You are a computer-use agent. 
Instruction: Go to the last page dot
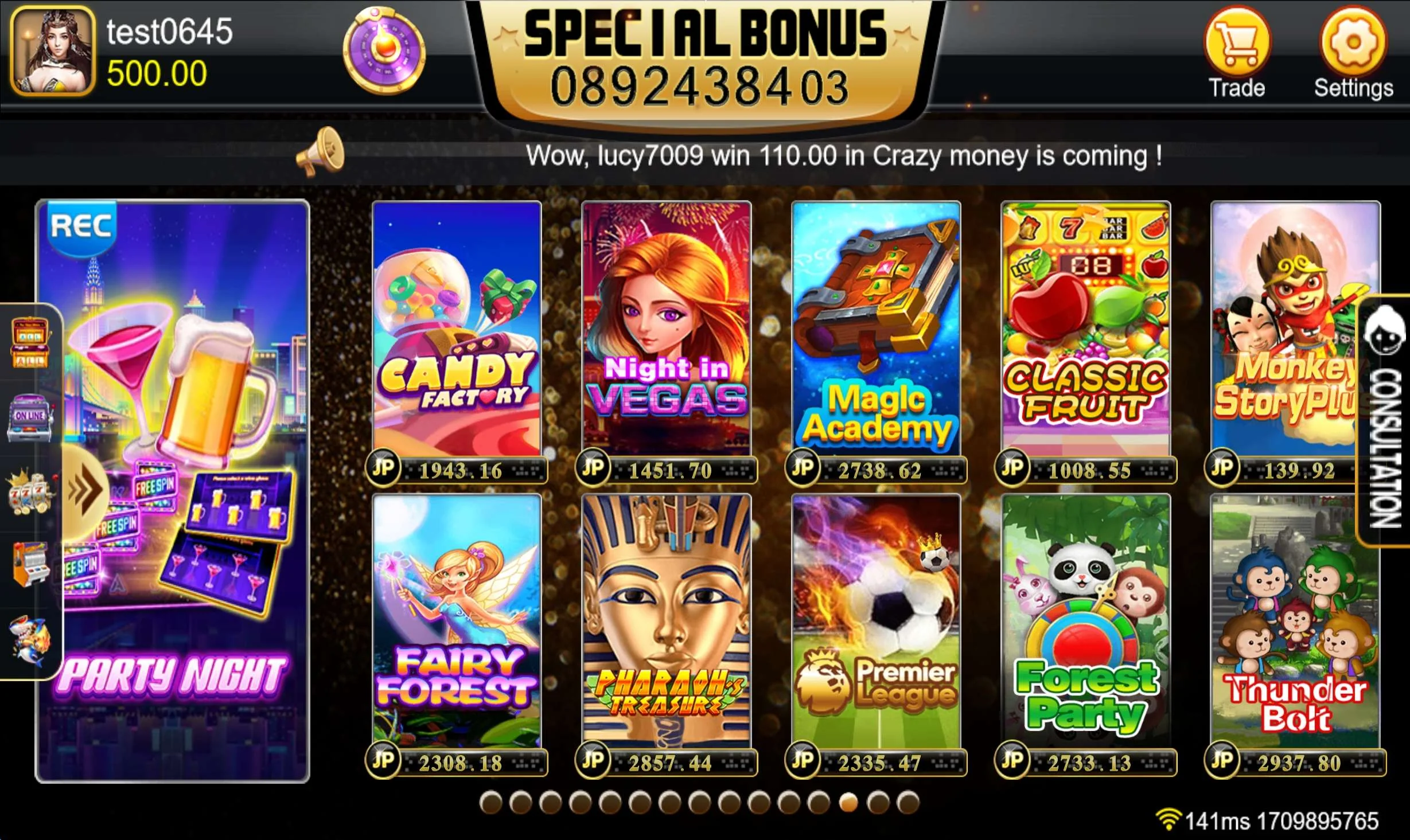coord(908,803)
